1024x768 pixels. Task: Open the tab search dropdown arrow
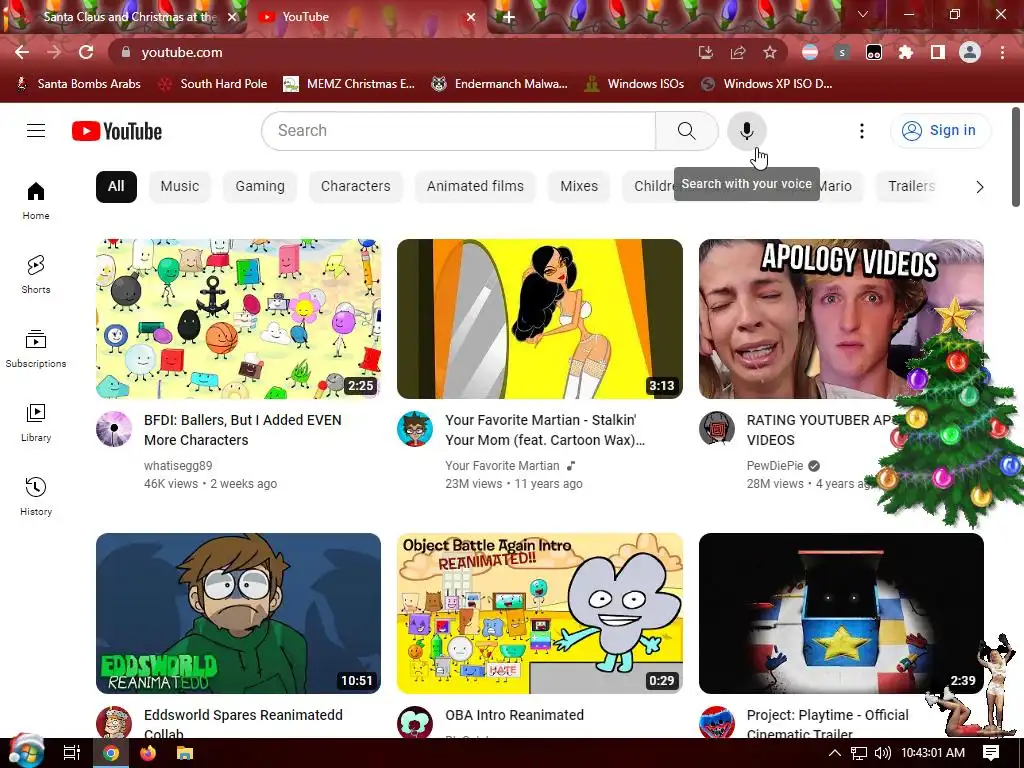[x=863, y=14]
